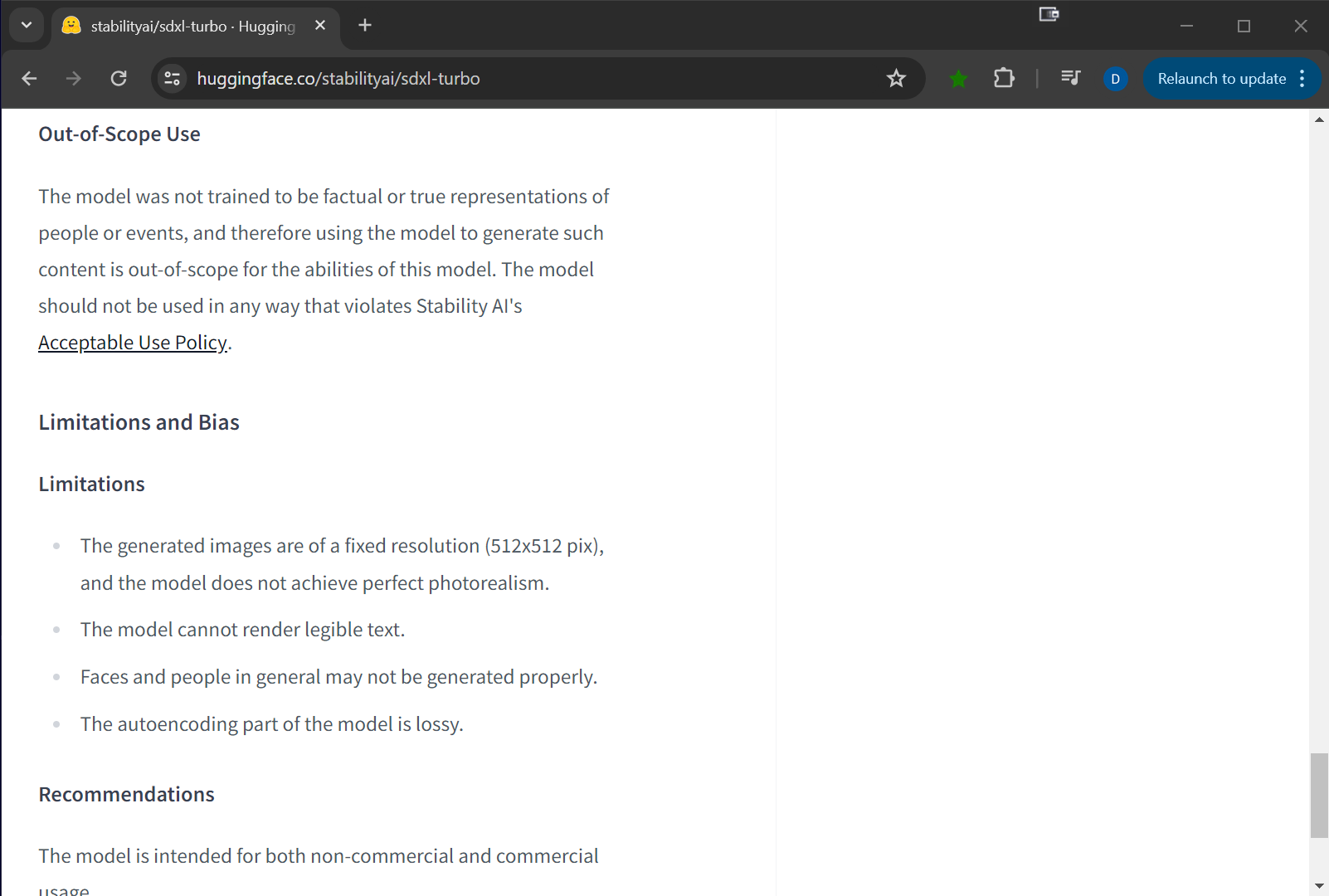Bookmark this page with the star icon
The image size is (1329, 896).
coord(896,79)
